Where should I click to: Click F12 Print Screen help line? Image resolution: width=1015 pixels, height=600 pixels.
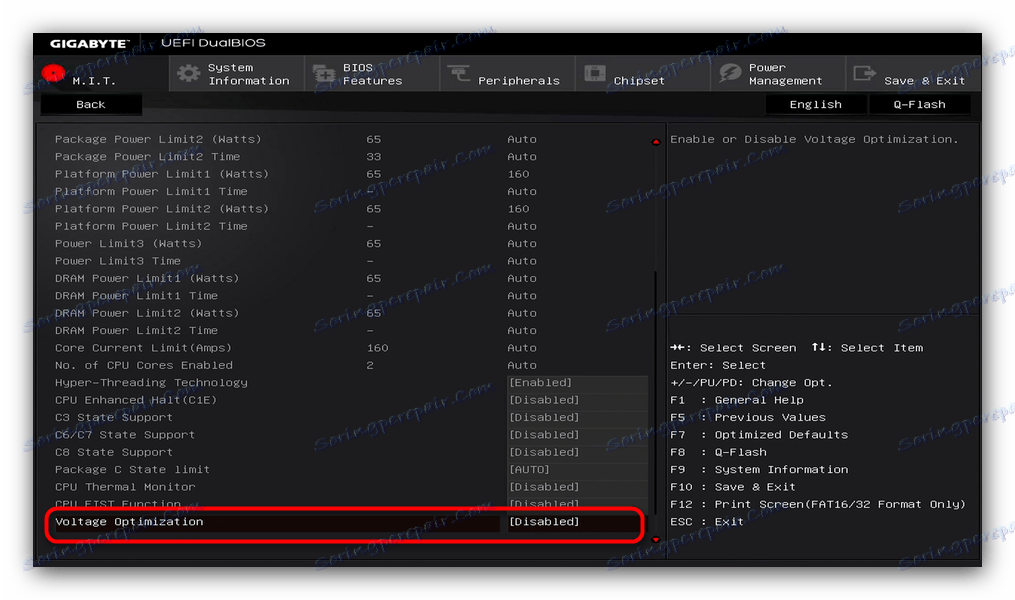tap(818, 504)
